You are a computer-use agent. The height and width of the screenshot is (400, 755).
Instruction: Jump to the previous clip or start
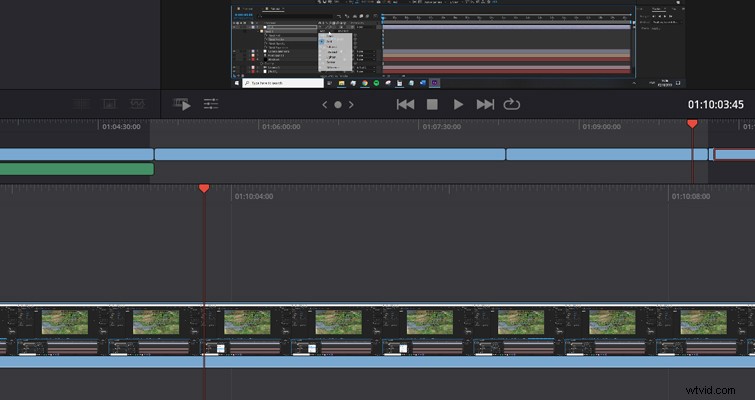coord(405,104)
